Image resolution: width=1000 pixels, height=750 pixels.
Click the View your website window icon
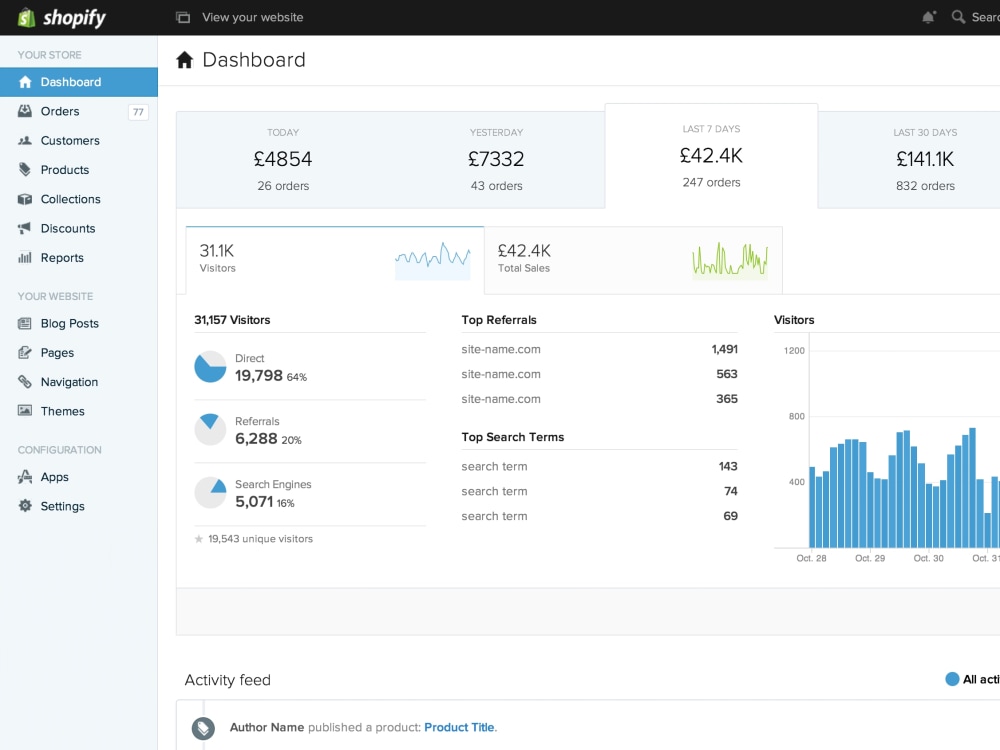tap(183, 17)
